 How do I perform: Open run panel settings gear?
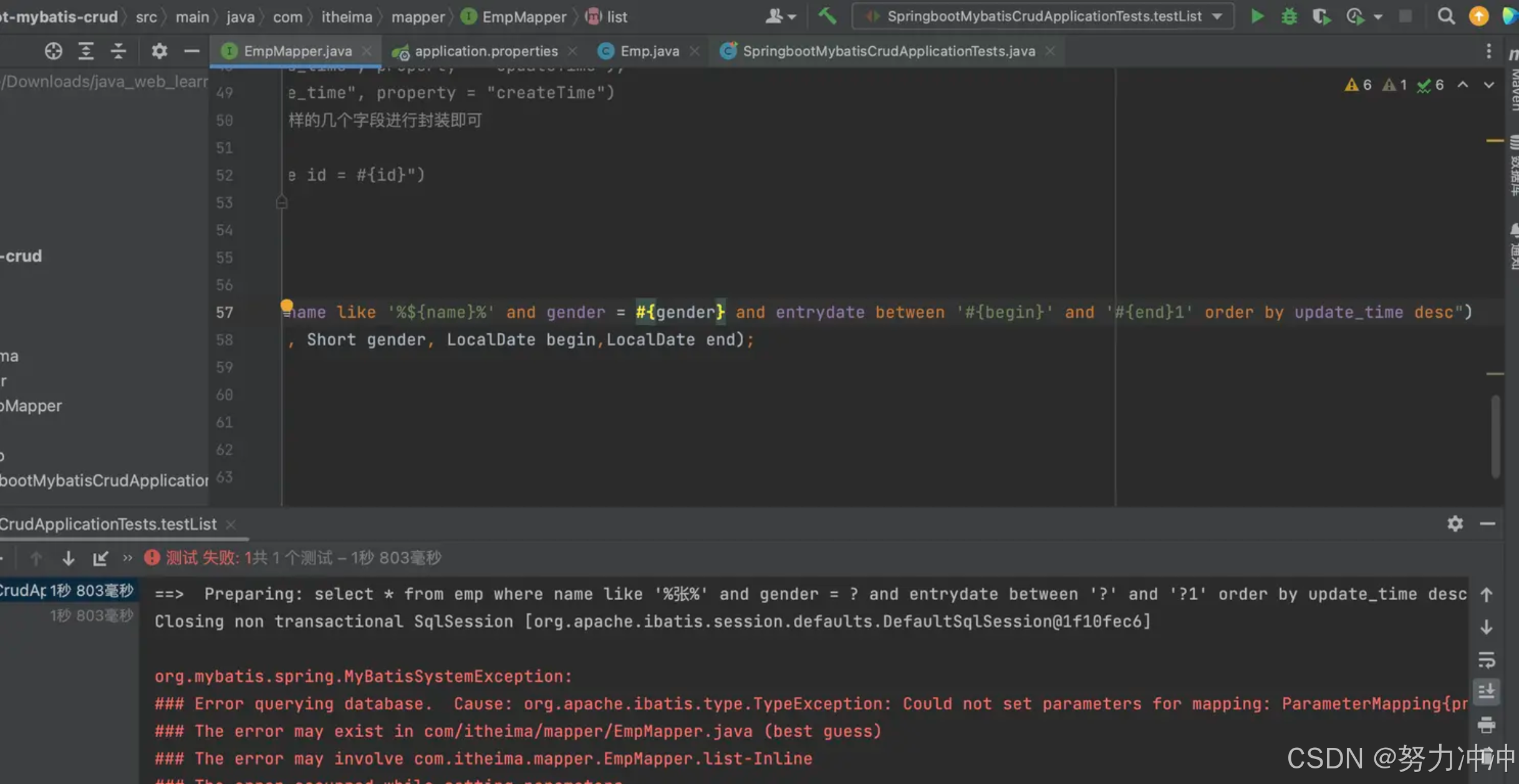pos(1455,523)
